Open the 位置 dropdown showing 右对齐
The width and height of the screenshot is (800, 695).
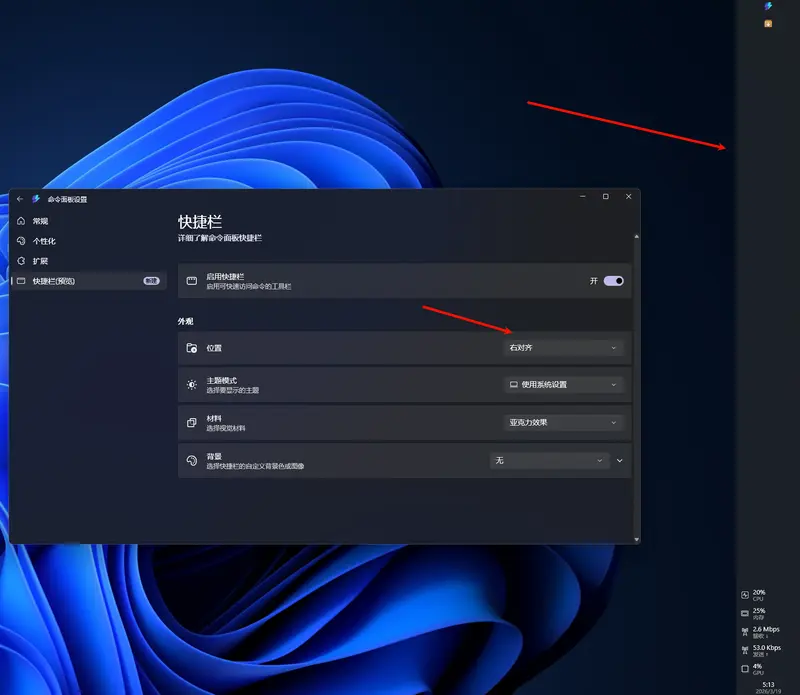click(563, 347)
